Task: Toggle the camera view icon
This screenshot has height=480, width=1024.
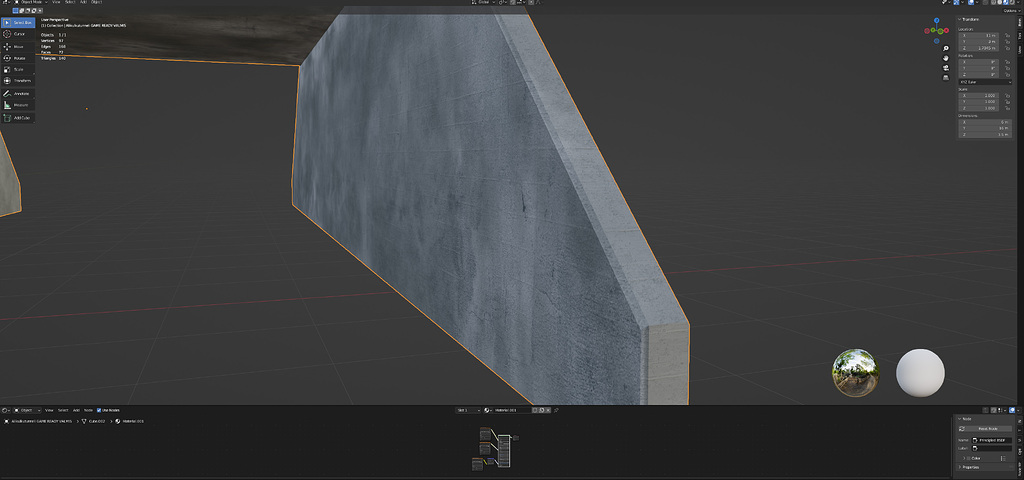Action: coord(946,68)
